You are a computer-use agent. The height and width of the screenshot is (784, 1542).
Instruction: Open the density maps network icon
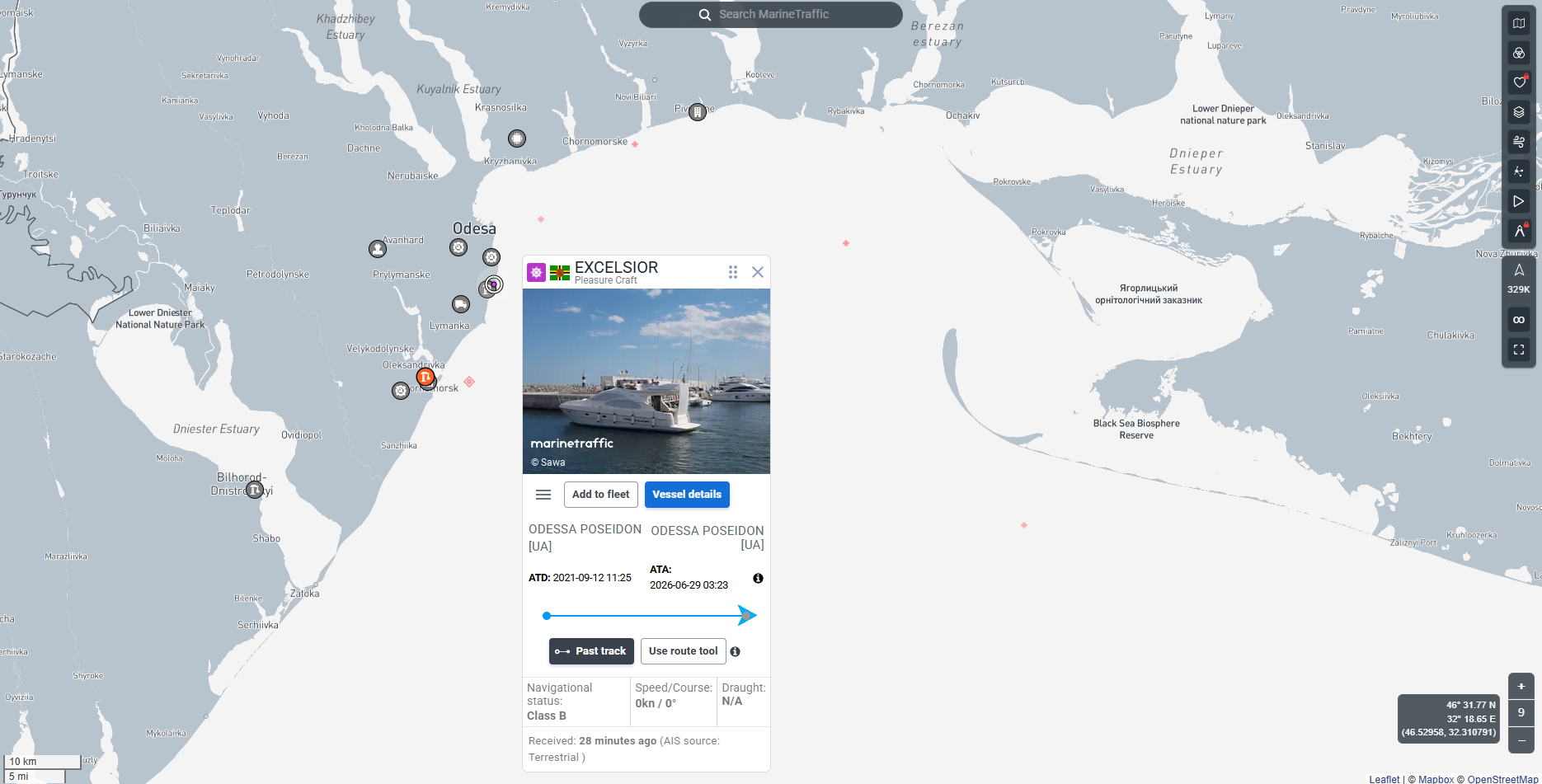click(x=1519, y=171)
